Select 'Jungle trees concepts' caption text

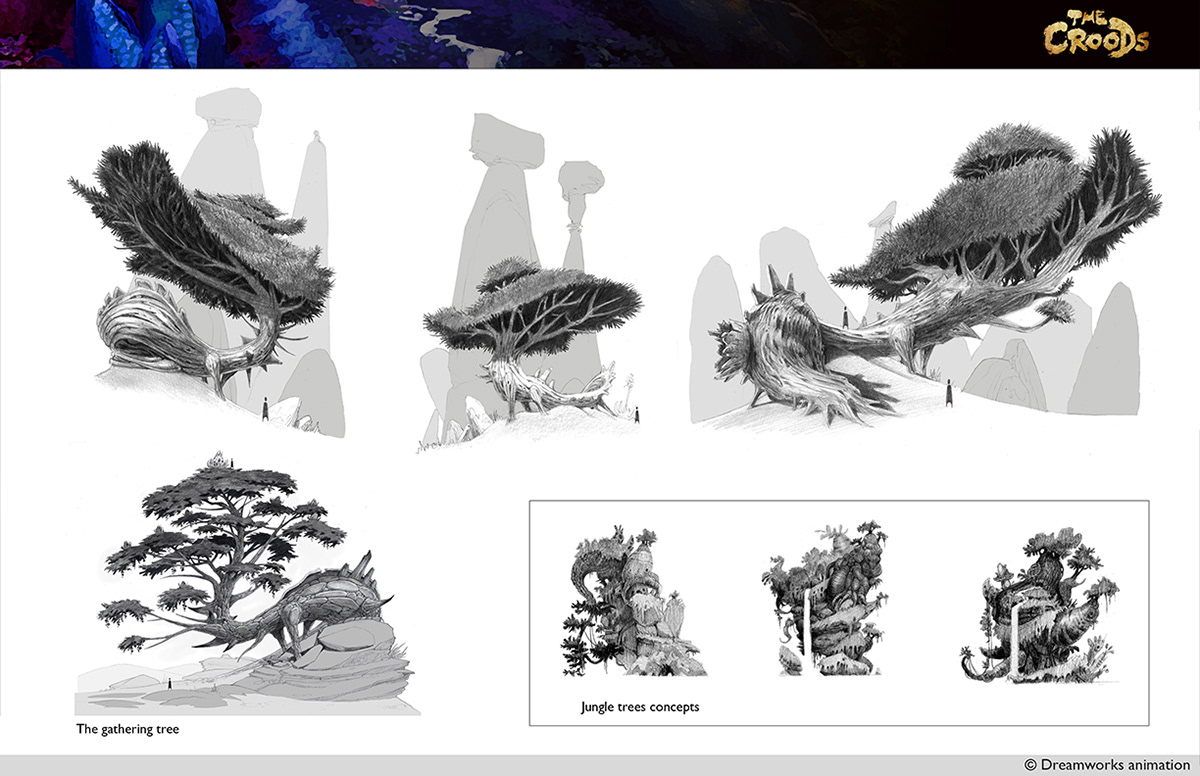[x=640, y=707]
